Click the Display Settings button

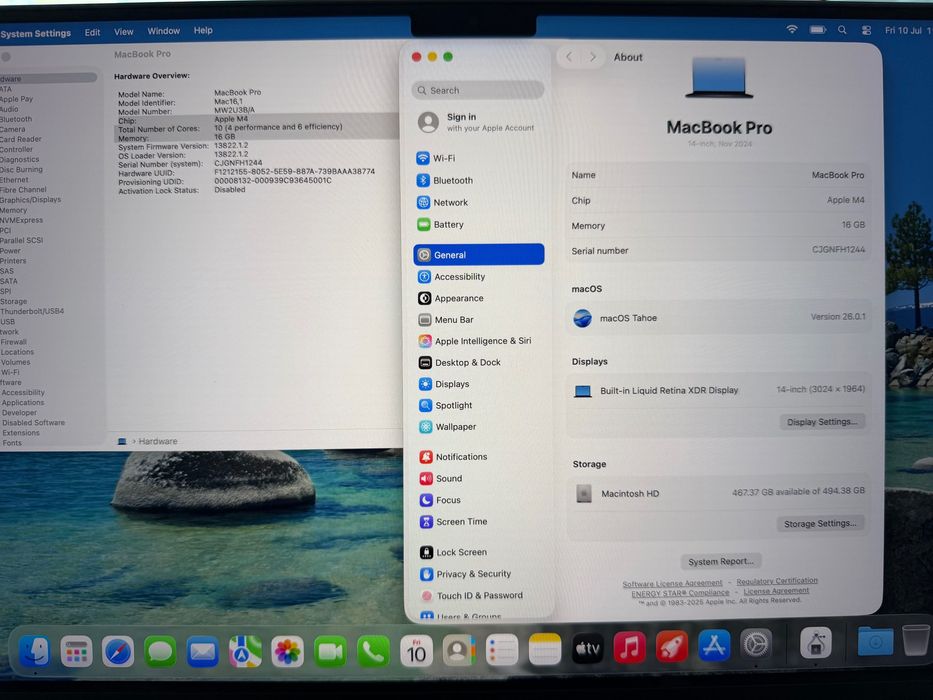tap(822, 422)
